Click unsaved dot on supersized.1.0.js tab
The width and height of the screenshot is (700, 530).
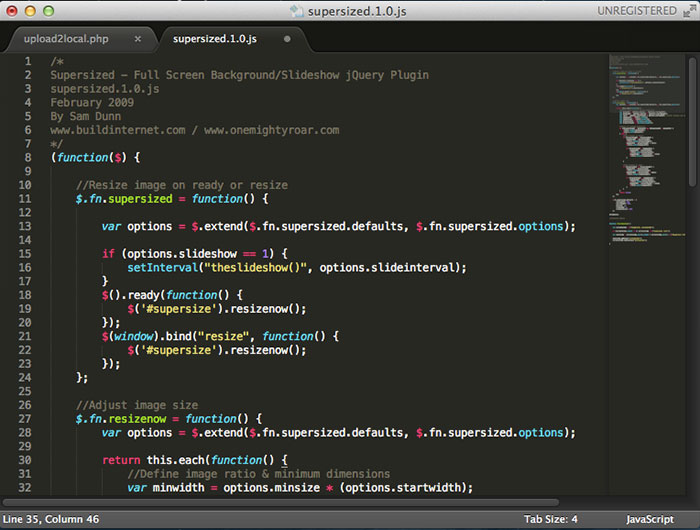287,39
